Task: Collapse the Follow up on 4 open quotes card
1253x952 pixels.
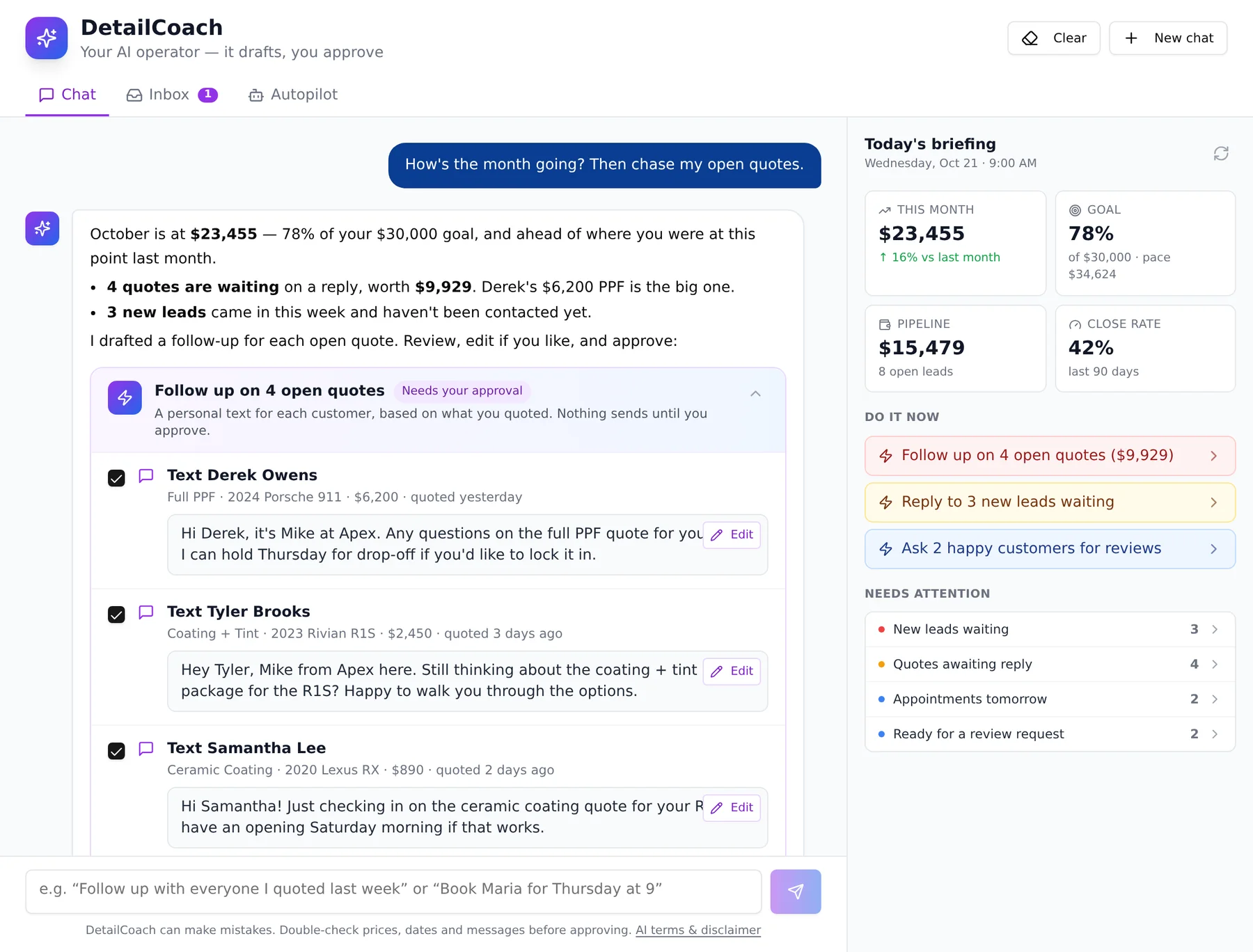Action: tap(755, 394)
